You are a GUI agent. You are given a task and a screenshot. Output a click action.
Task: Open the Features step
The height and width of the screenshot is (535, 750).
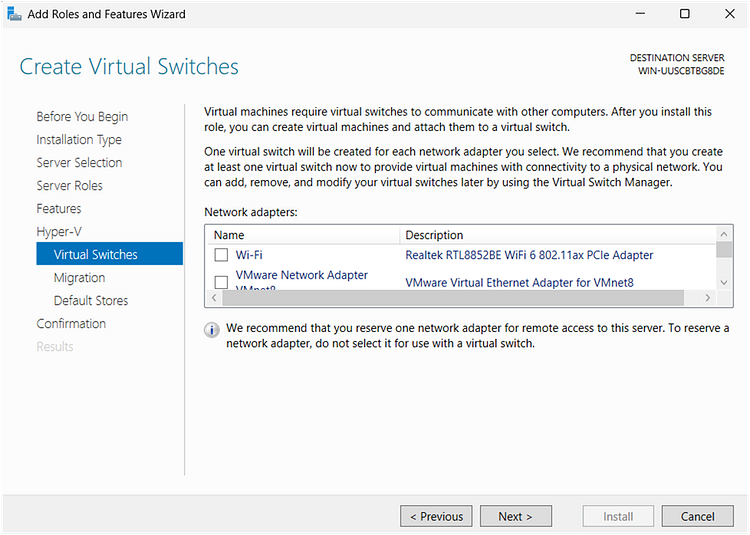click(59, 208)
